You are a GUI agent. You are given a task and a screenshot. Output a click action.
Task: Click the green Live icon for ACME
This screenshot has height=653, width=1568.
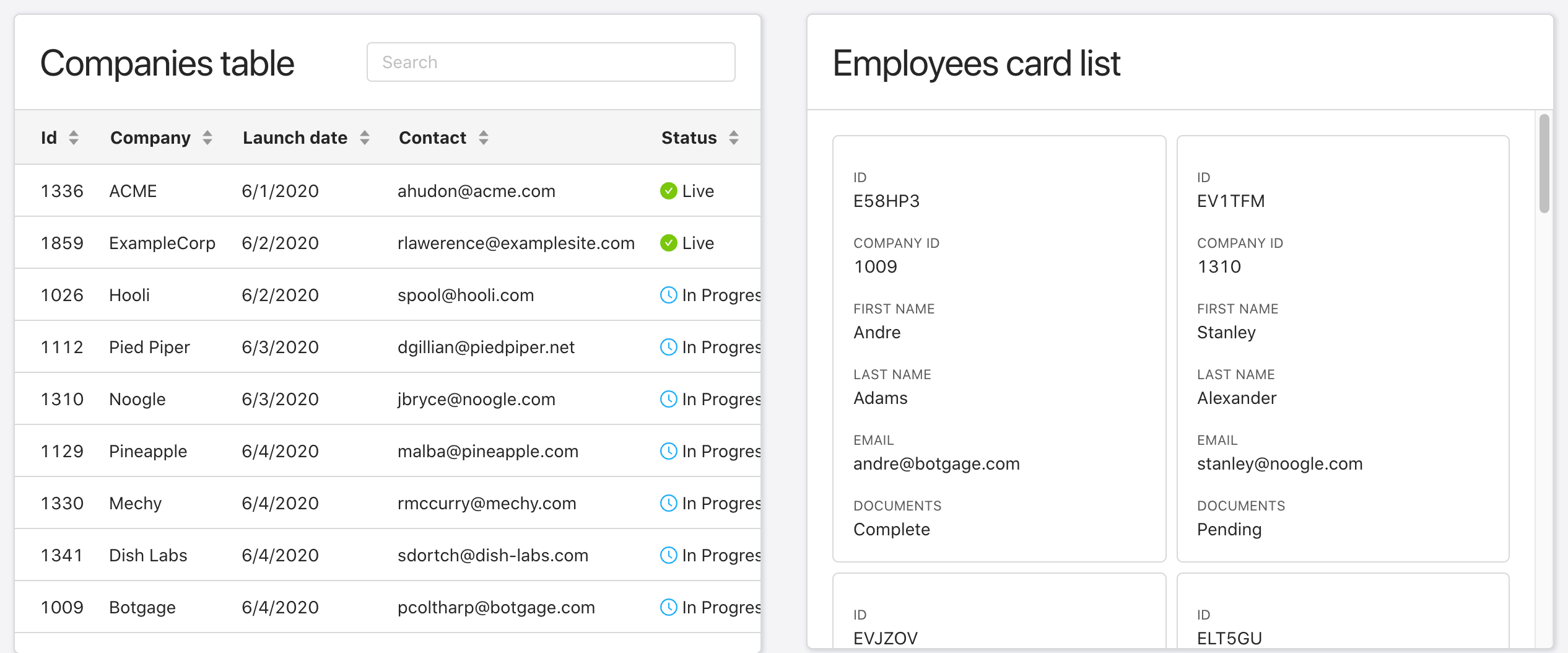click(668, 191)
